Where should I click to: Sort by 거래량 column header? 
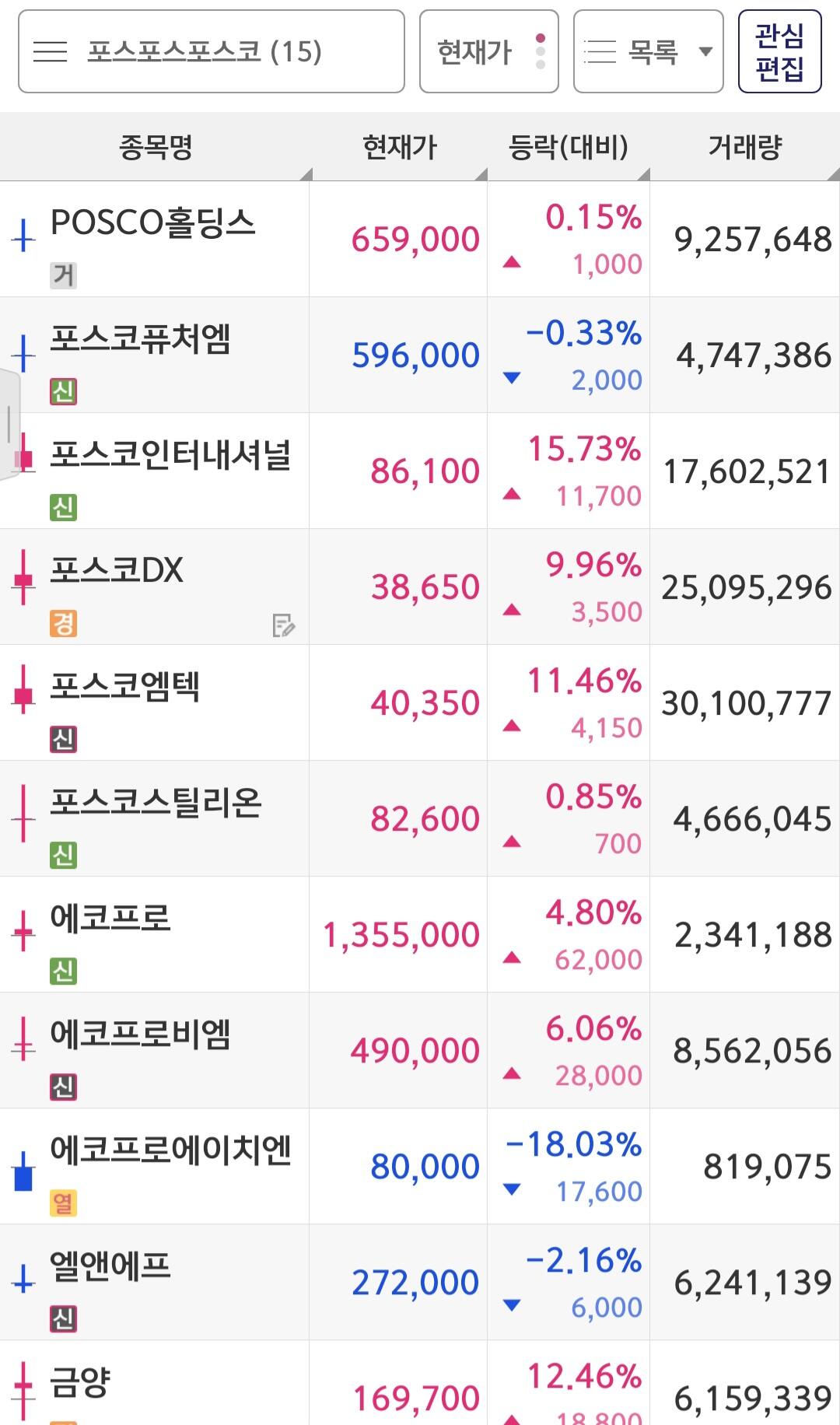744,147
